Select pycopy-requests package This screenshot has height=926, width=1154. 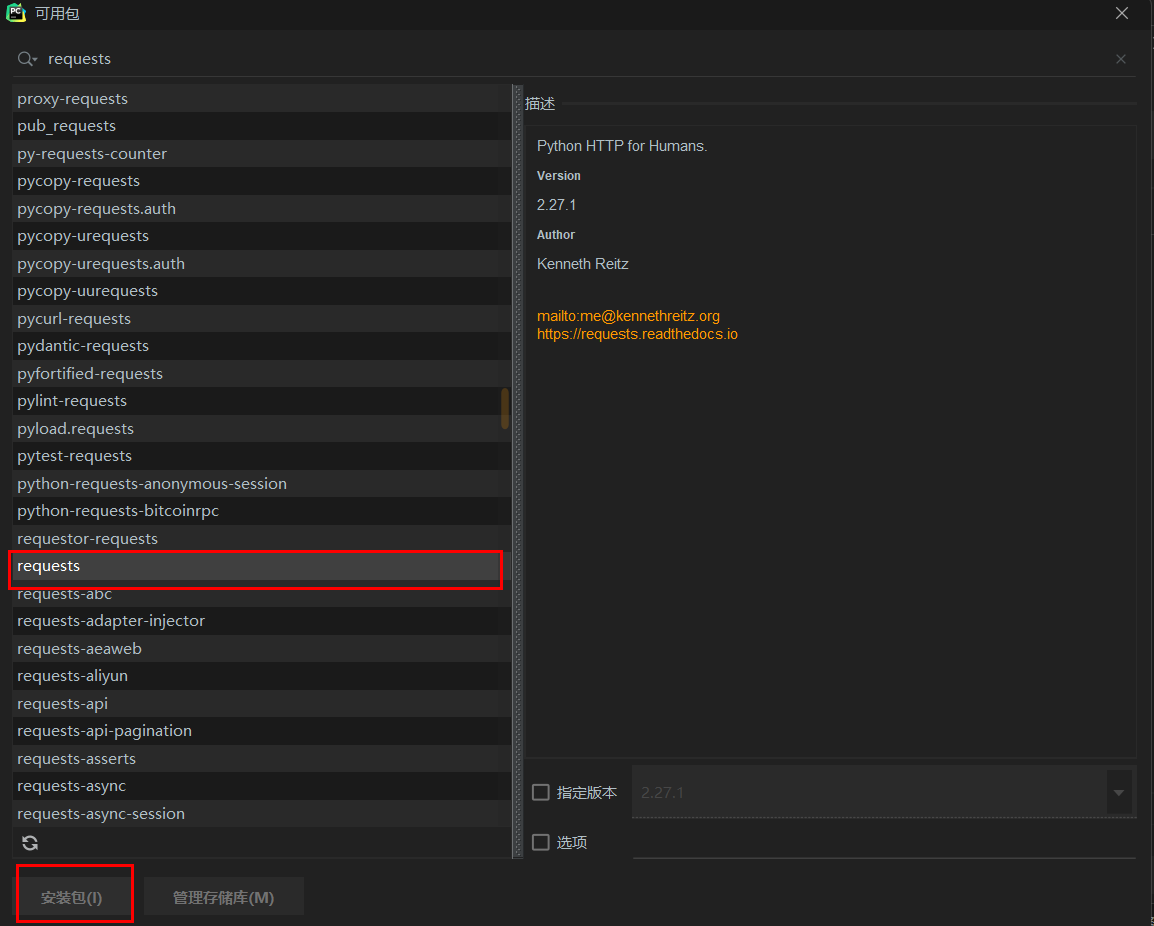(261, 181)
